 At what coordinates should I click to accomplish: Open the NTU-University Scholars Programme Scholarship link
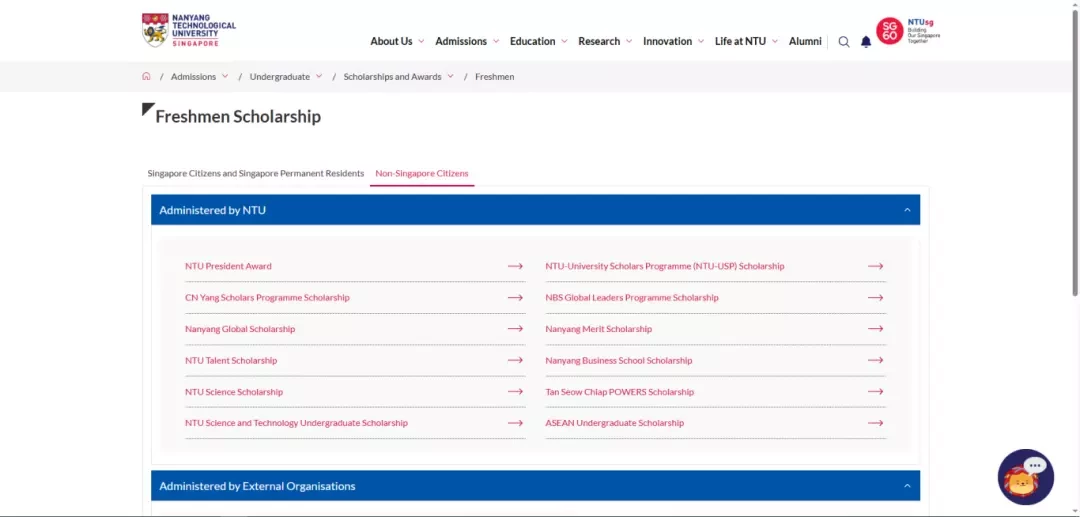click(665, 266)
